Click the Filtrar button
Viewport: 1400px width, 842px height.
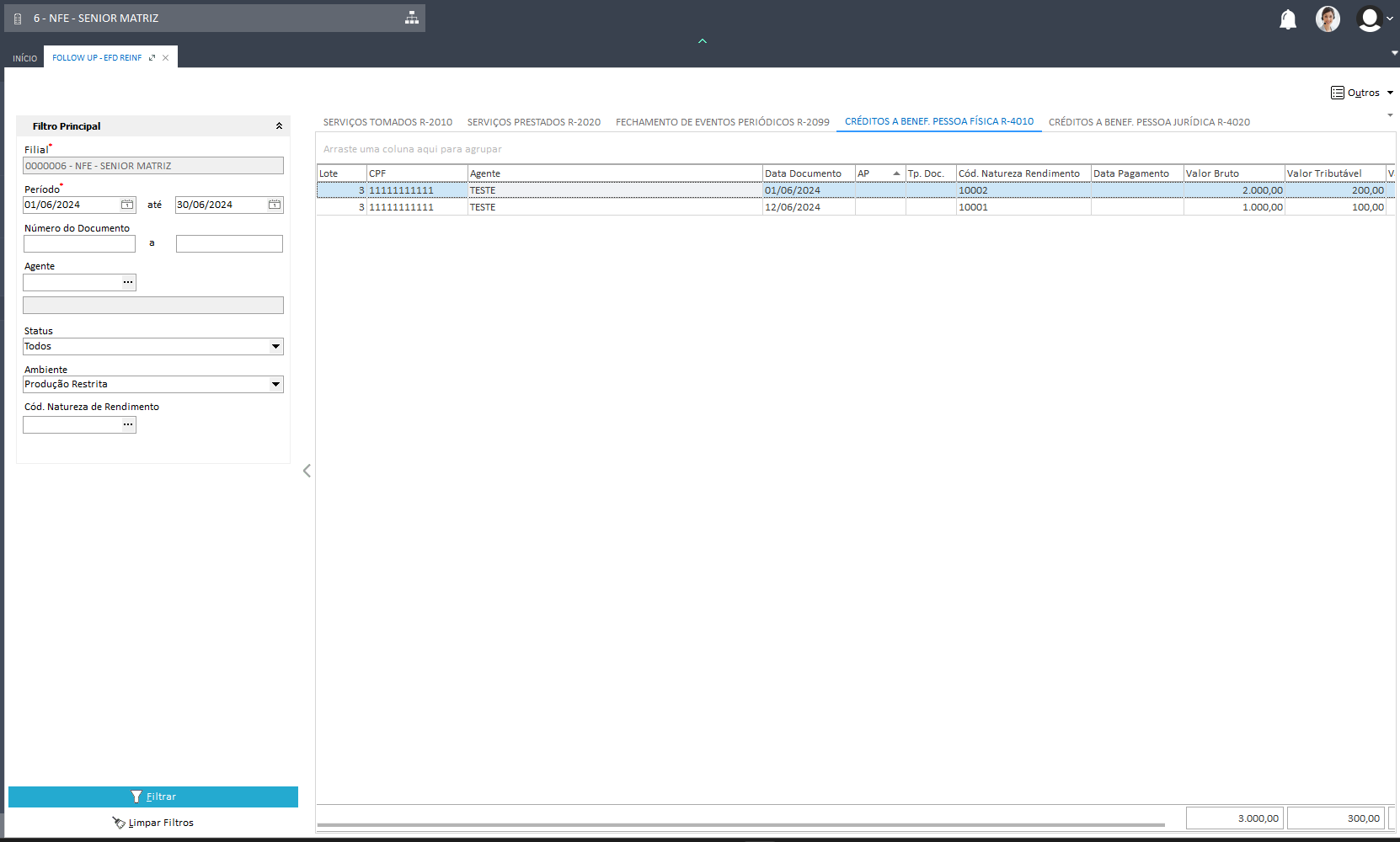(x=153, y=797)
